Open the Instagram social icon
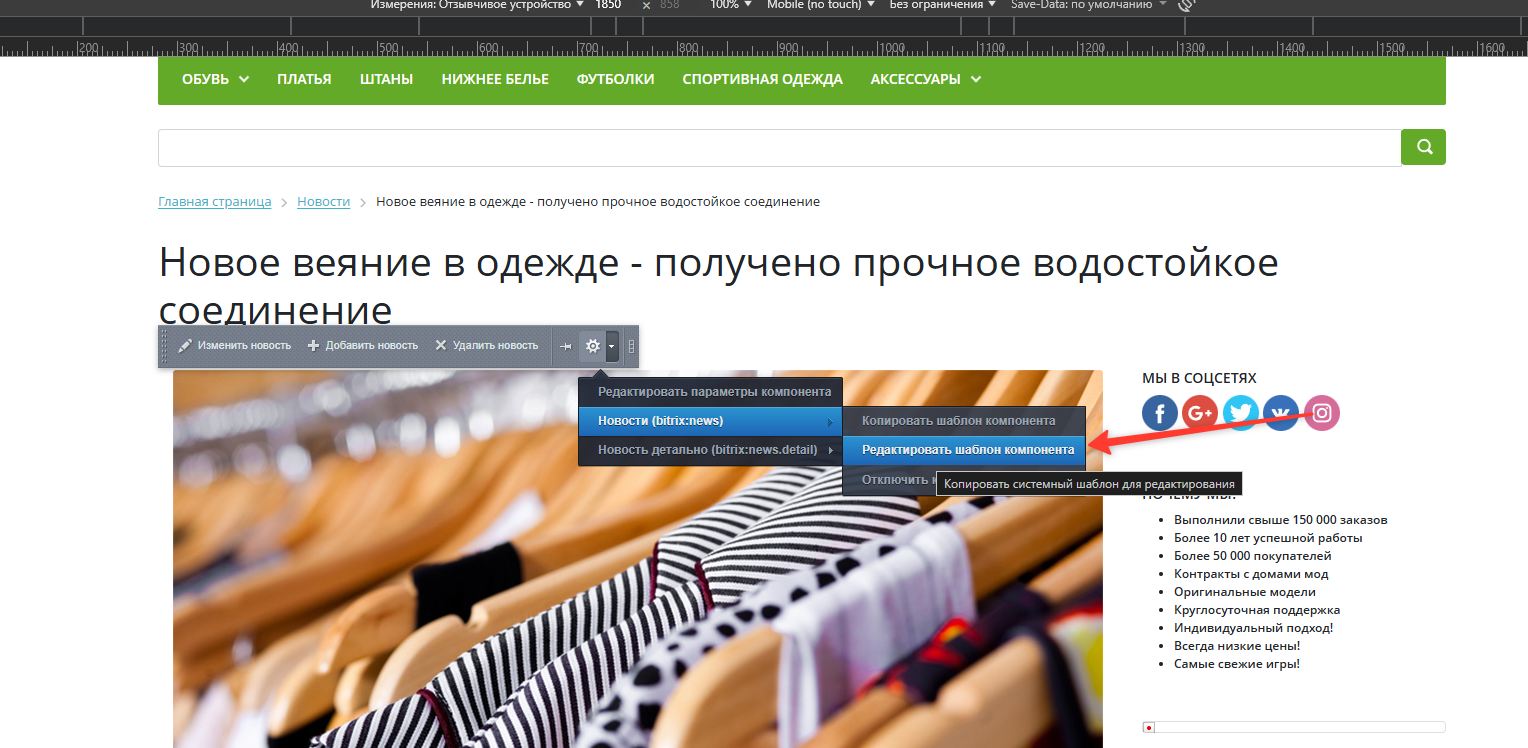Screen dimensions: 1528x748 [1322, 413]
